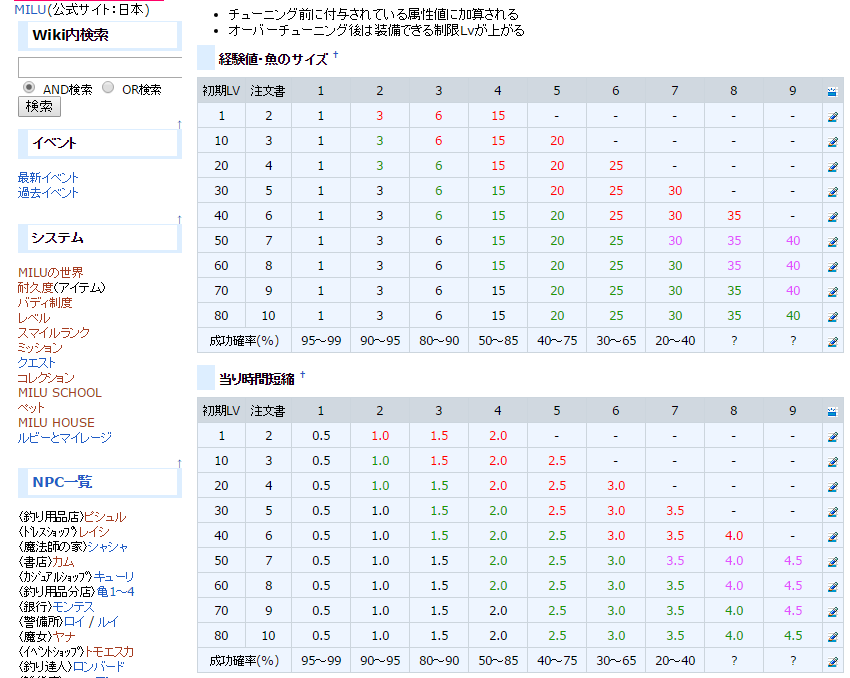Image resolution: width=850 pixels, height=678 pixels.
Task: Click edit pencil for 当り時間短縮 initial LV 30 row
Action: 832,511
